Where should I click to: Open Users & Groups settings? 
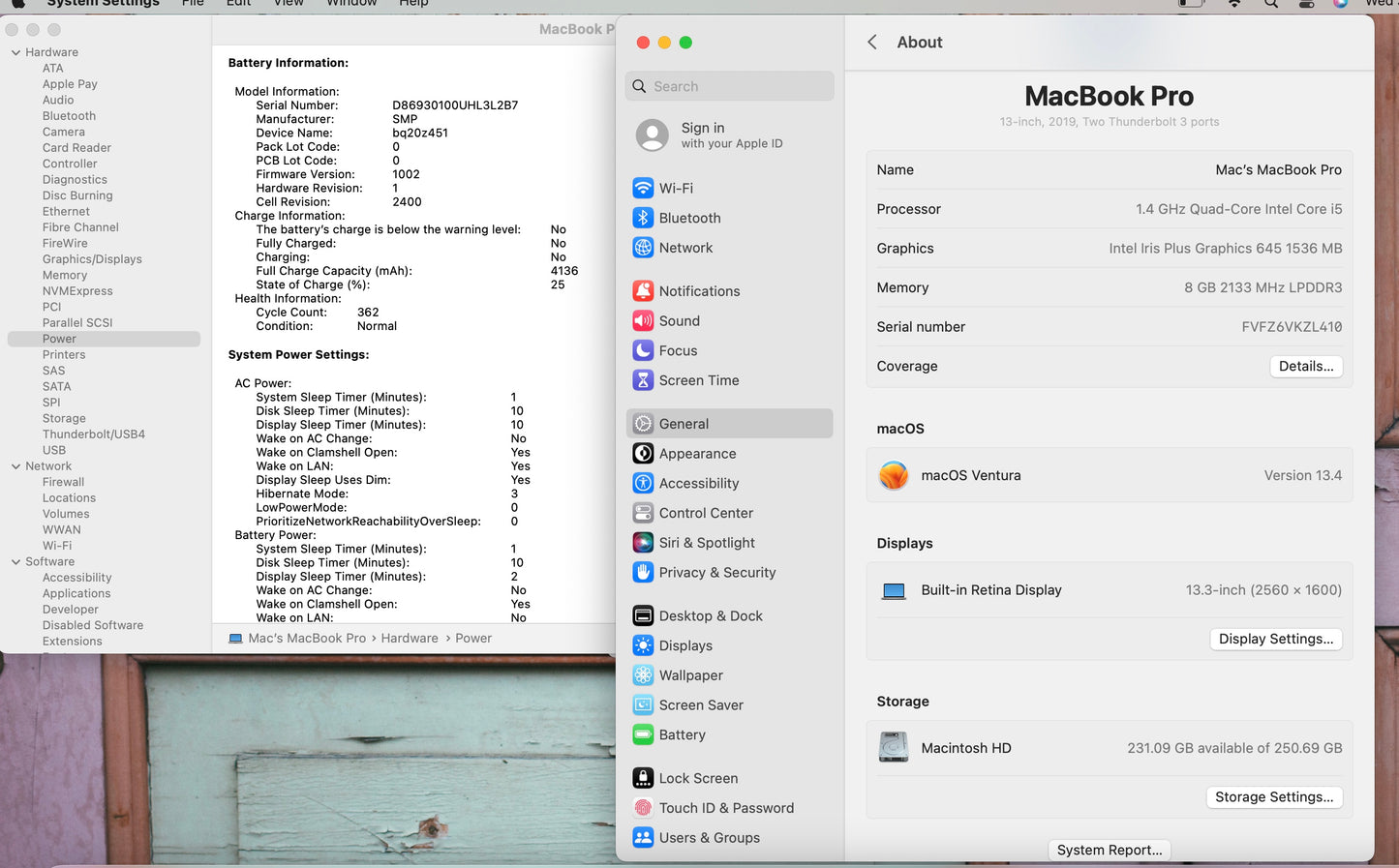point(709,838)
